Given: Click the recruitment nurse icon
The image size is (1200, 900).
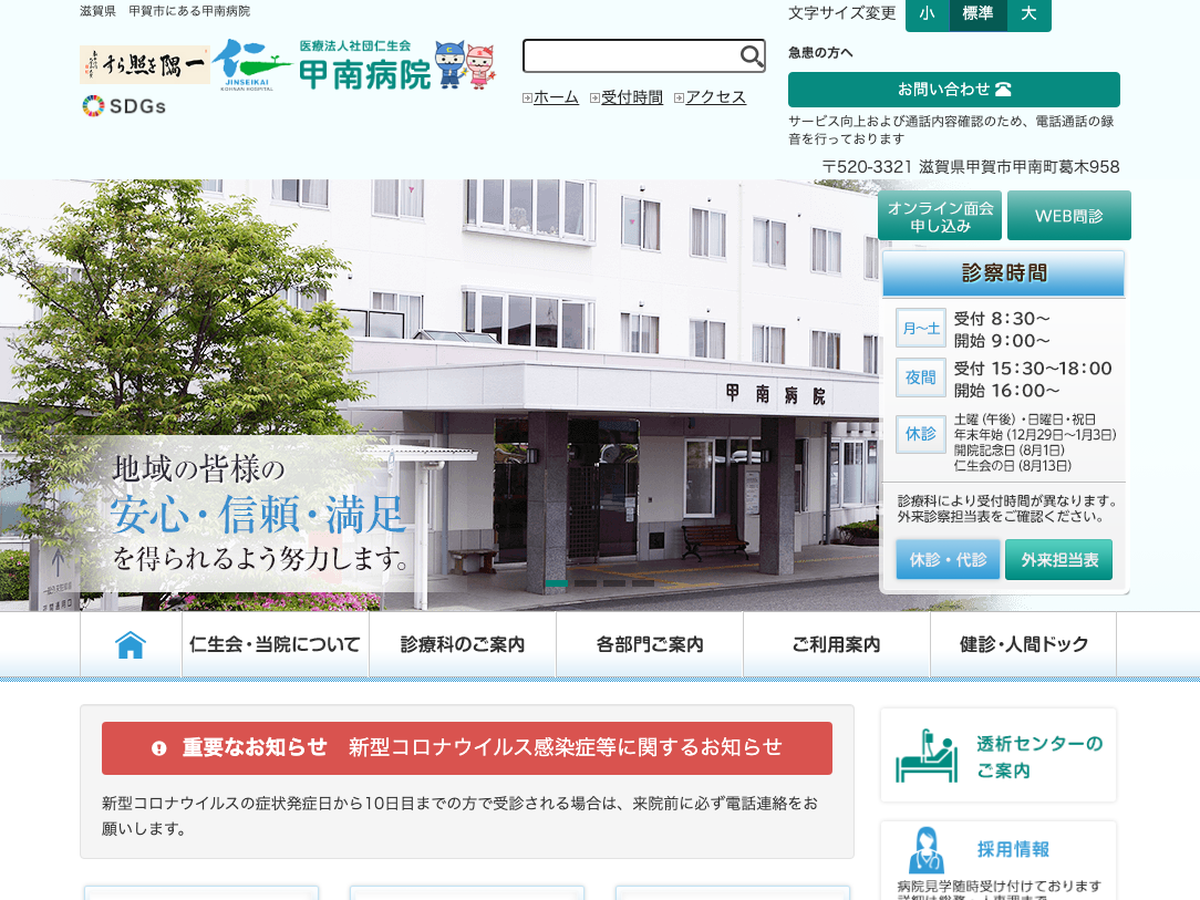Looking at the screenshot, I should pos(926,850).
